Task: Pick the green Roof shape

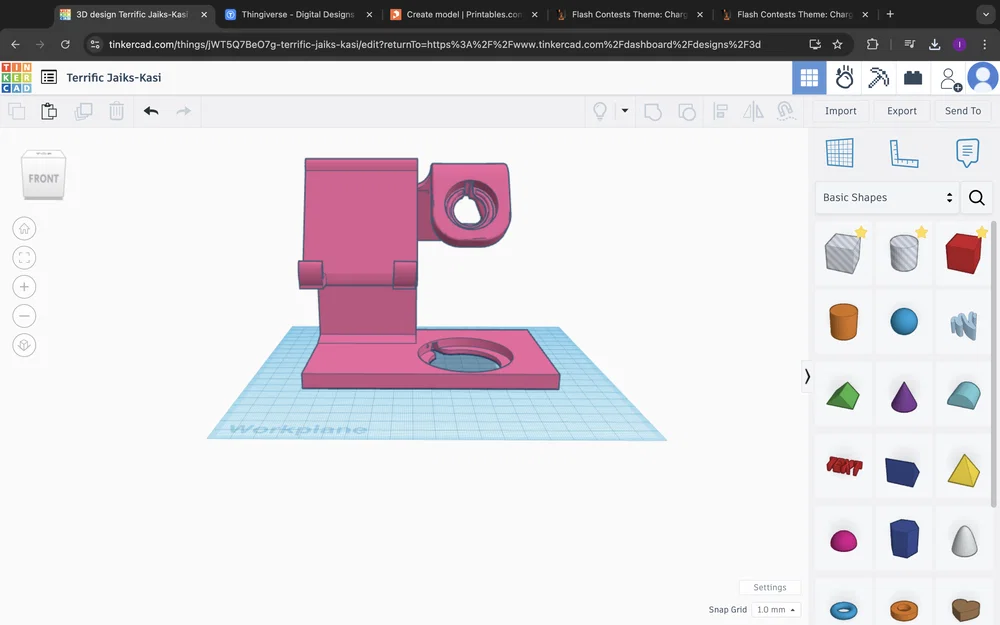Action: click(x=843, y=395)
